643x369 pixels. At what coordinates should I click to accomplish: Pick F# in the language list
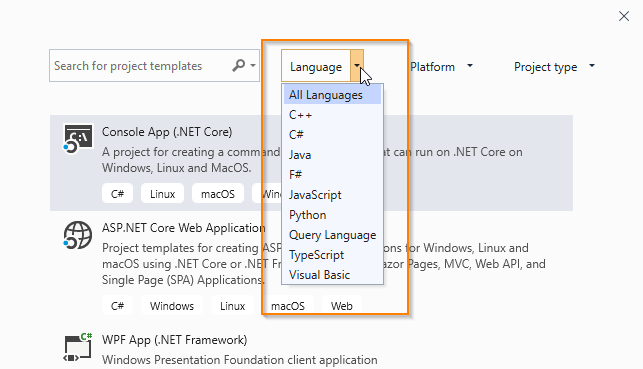pos(332,175)
